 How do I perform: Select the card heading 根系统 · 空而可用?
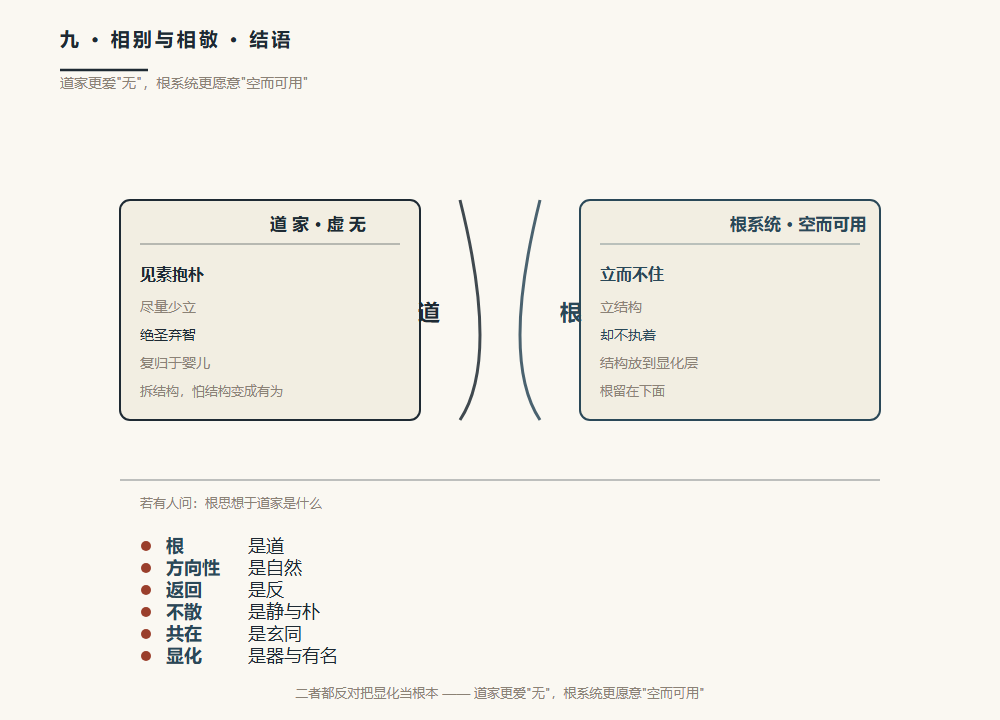click(798, 224)
